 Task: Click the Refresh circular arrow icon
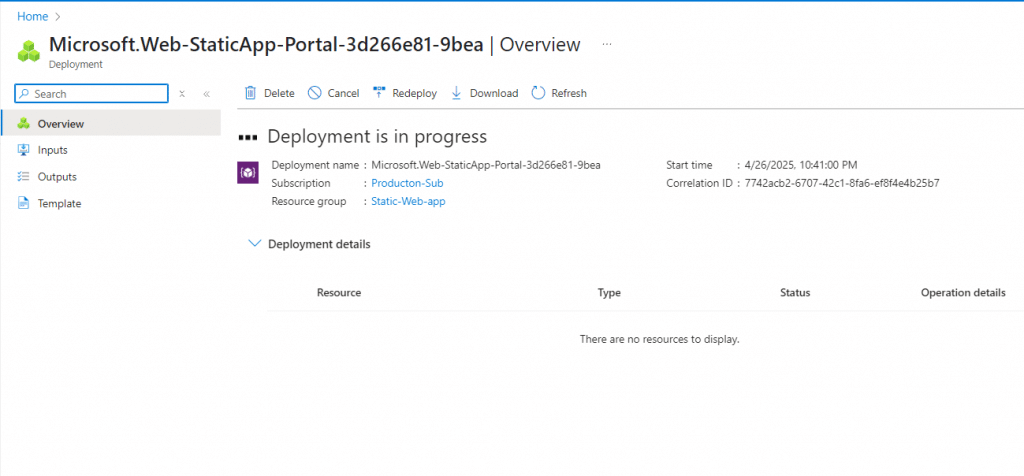click(538, 93)
